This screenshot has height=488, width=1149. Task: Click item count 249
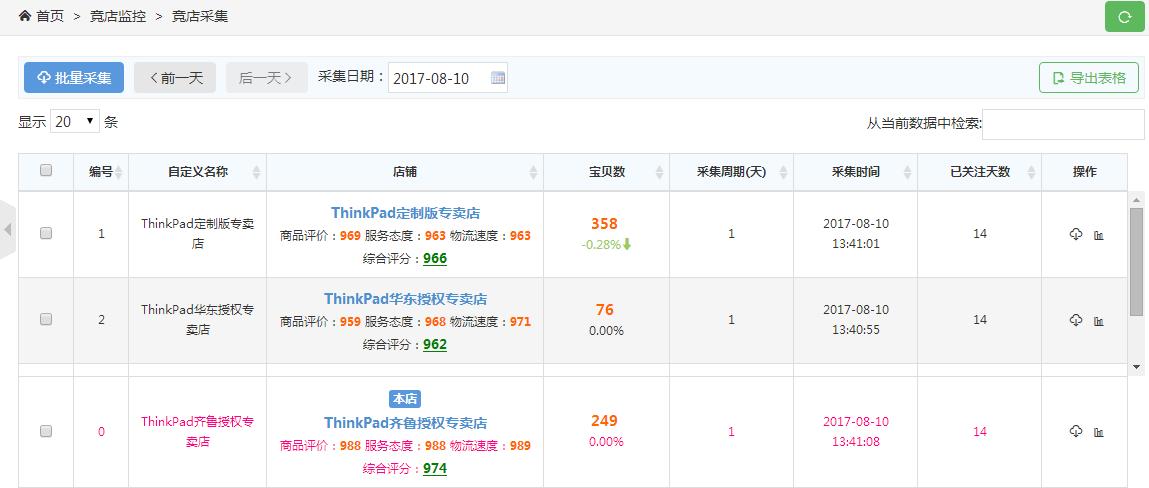click(x=605, y=421)
